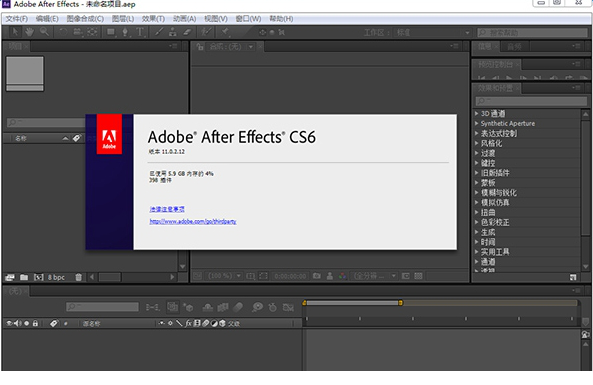The image size is (593, 385).
Task: Create a new composition from Project panel
Action: (39, 277)
